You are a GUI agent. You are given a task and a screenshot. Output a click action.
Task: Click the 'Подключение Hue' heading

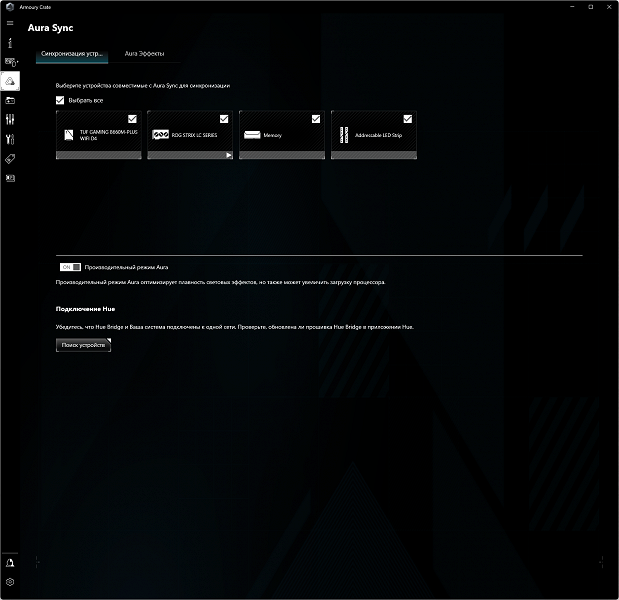point(85,309)
